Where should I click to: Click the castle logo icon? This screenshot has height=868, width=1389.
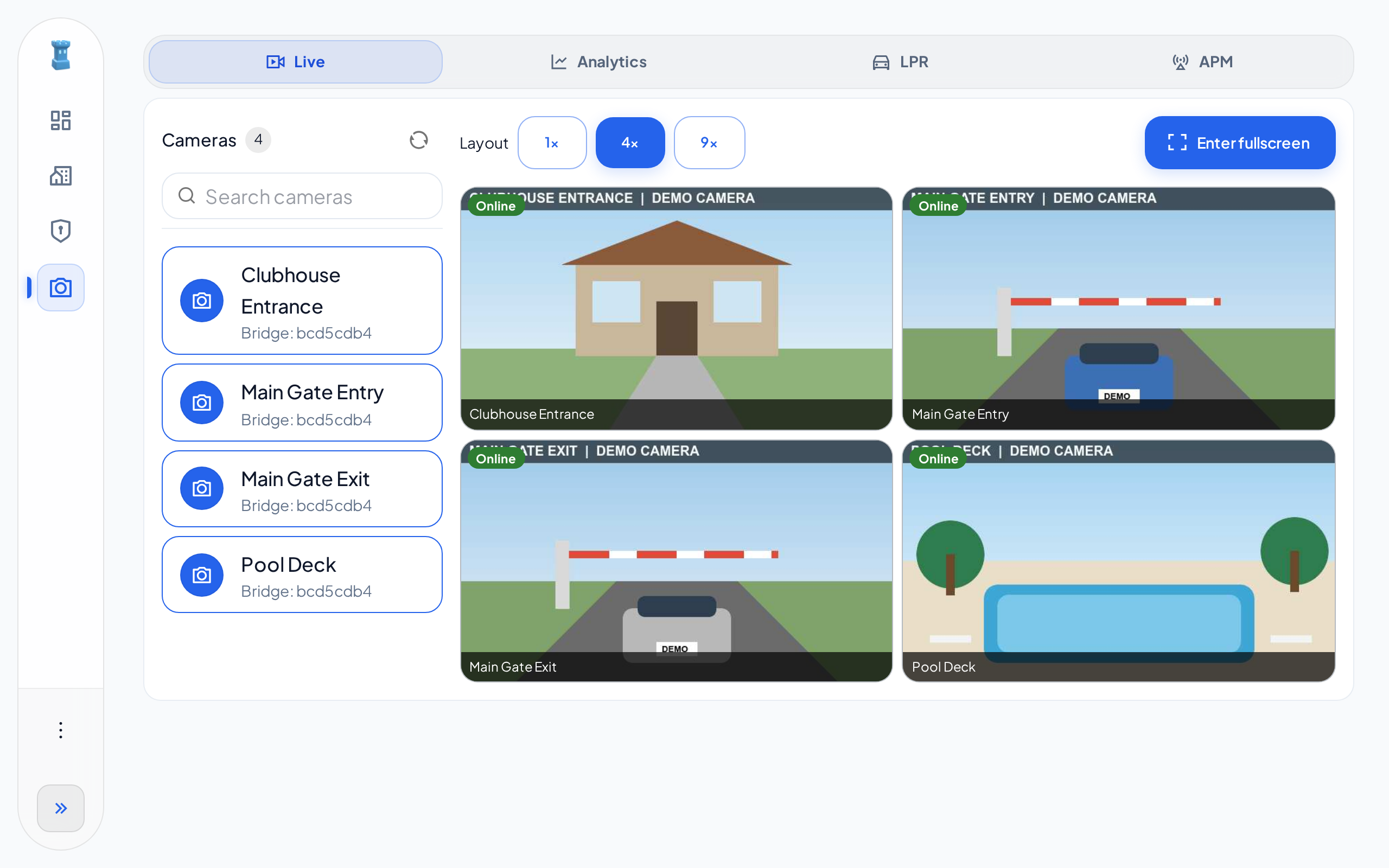pyautogui.click(x=60, y=55)
